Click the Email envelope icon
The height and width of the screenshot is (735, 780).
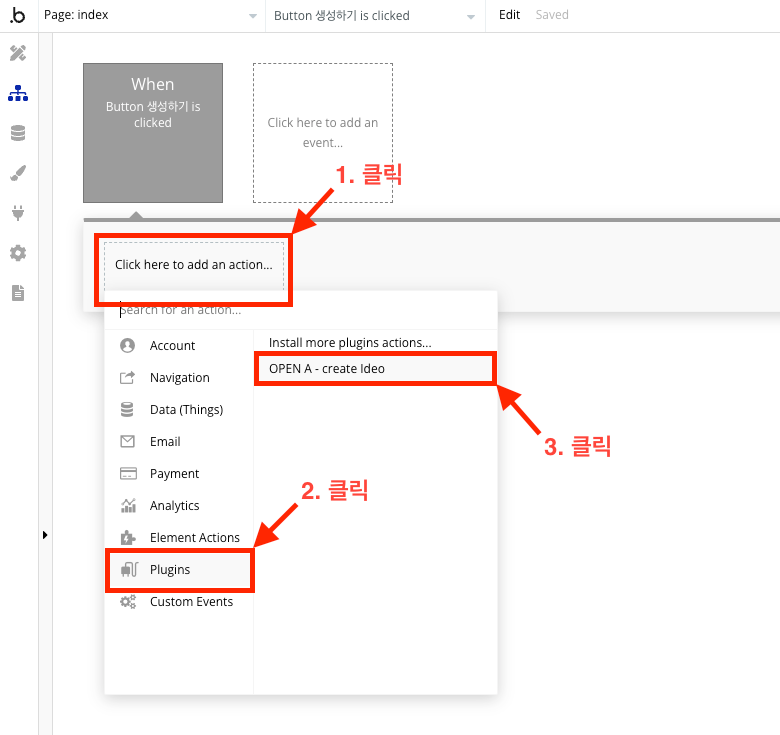click(127, 441)
